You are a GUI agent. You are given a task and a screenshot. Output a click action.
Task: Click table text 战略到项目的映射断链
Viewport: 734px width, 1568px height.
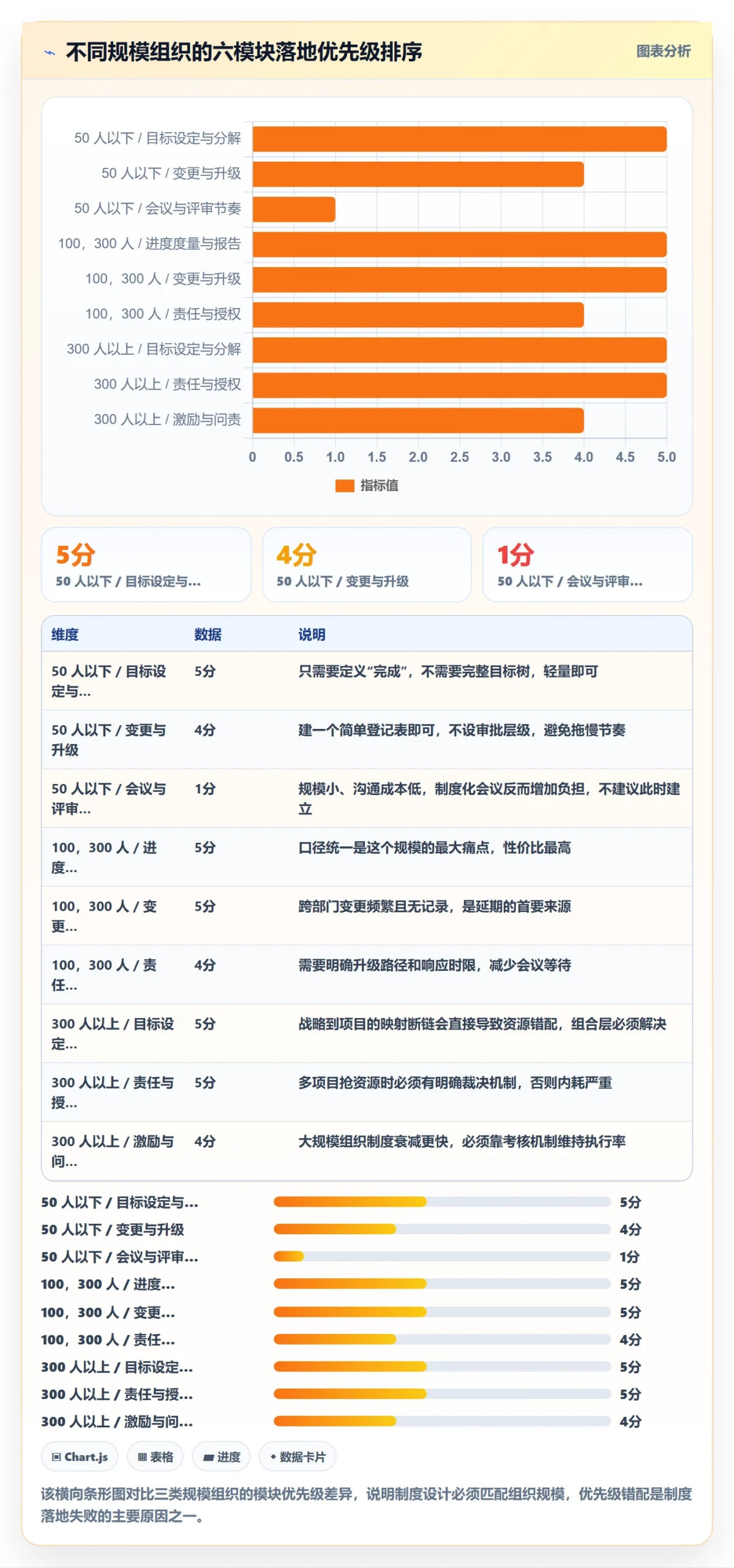click(366, 1024)
